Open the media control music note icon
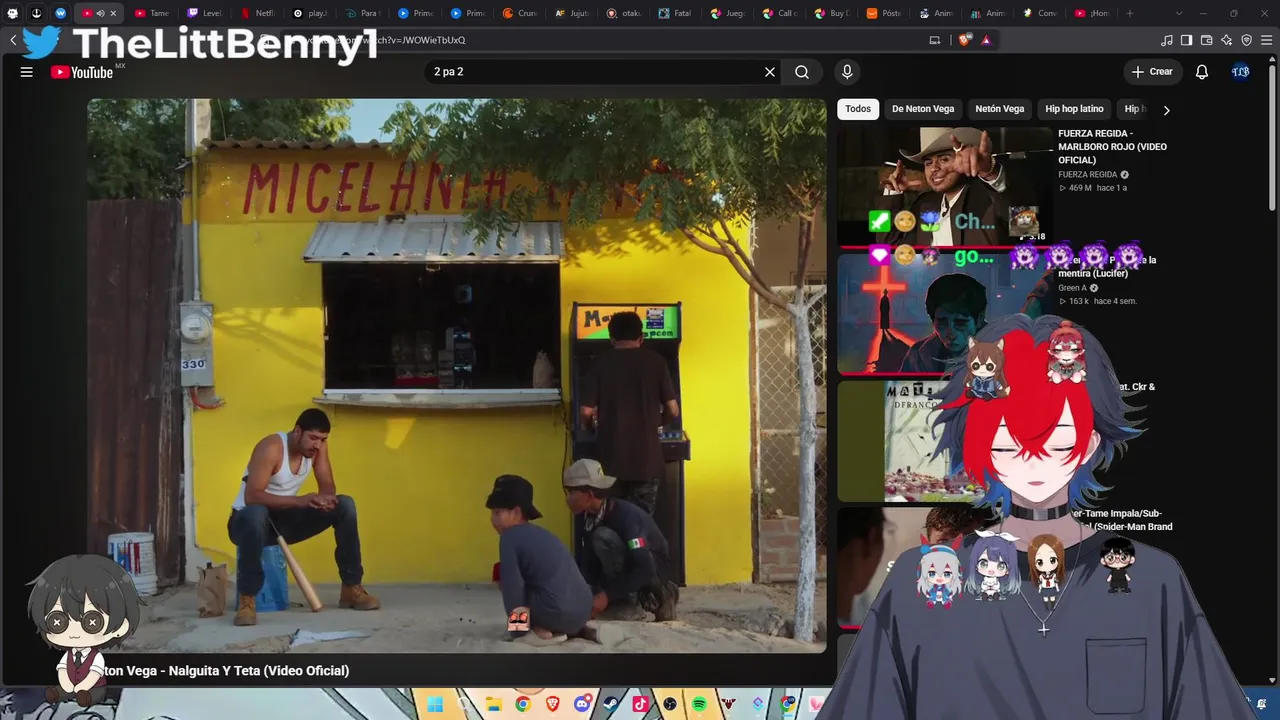1280x720 pixels. pyautogui.click(x=1167, y=40)
